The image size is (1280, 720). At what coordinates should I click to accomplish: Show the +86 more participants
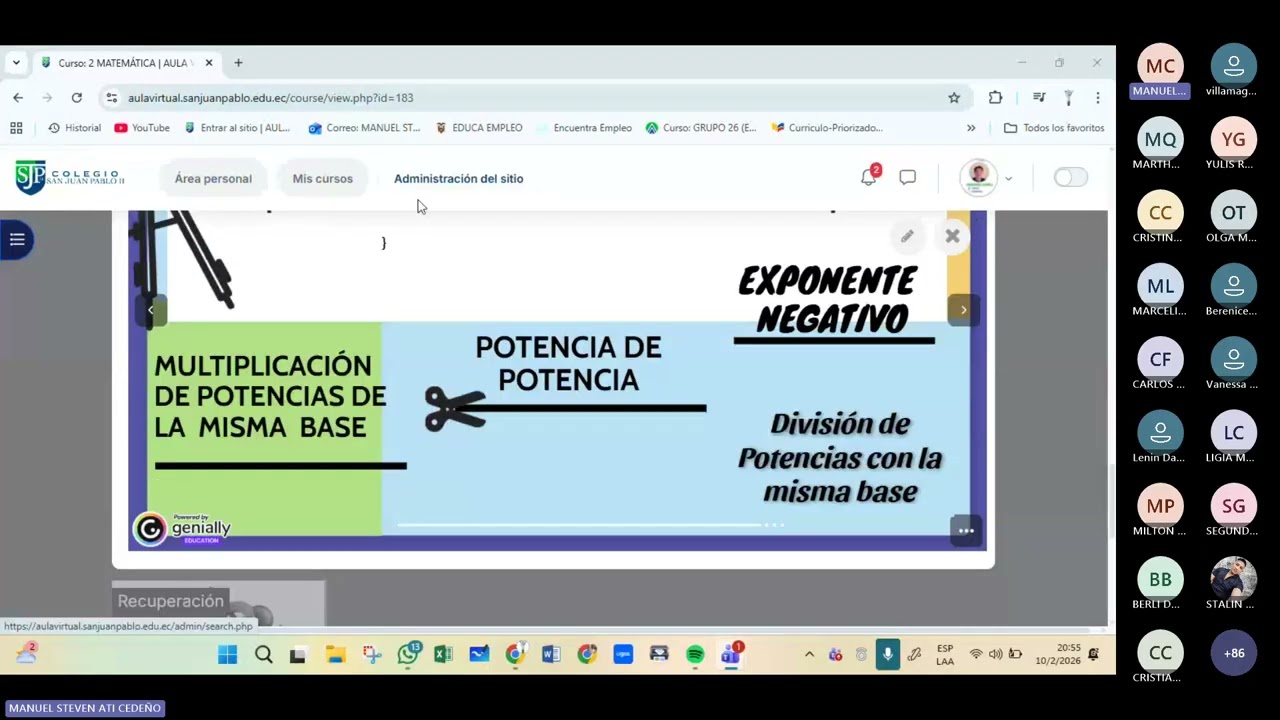click(x=1234, y=653)
